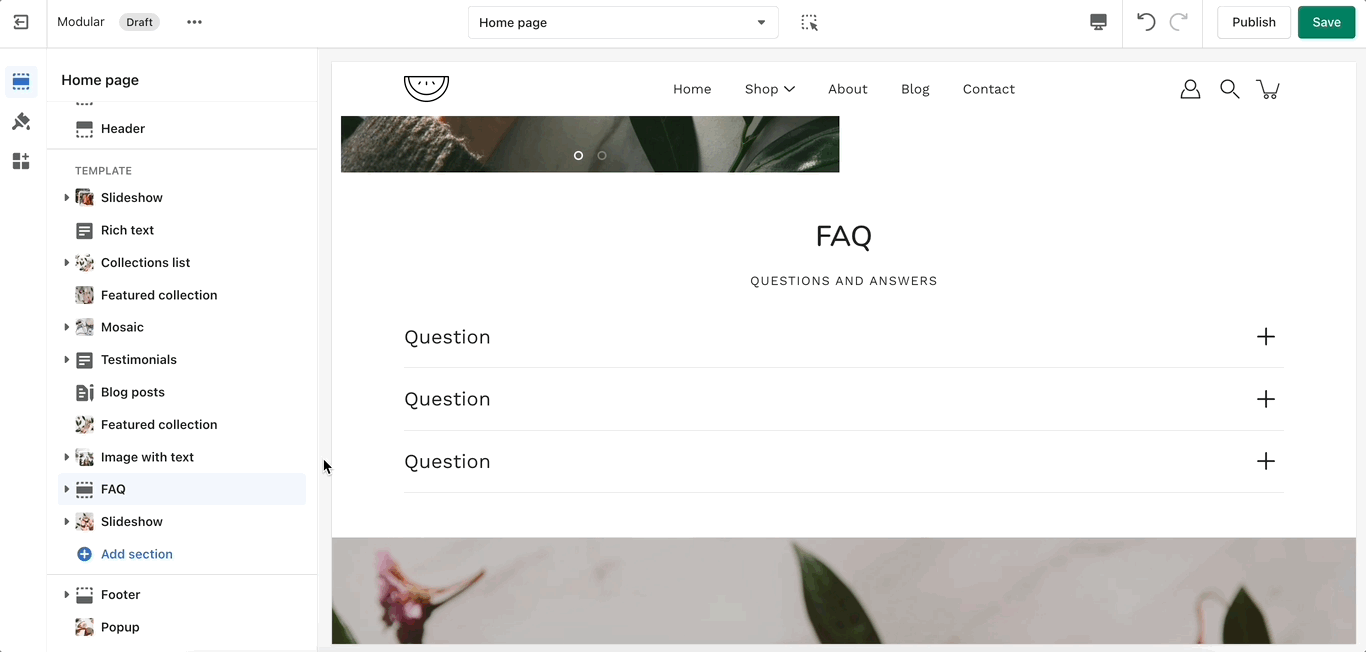Open the account icon in store header
Viewport: 1366px width, 652px height.
click(1190, 89)
